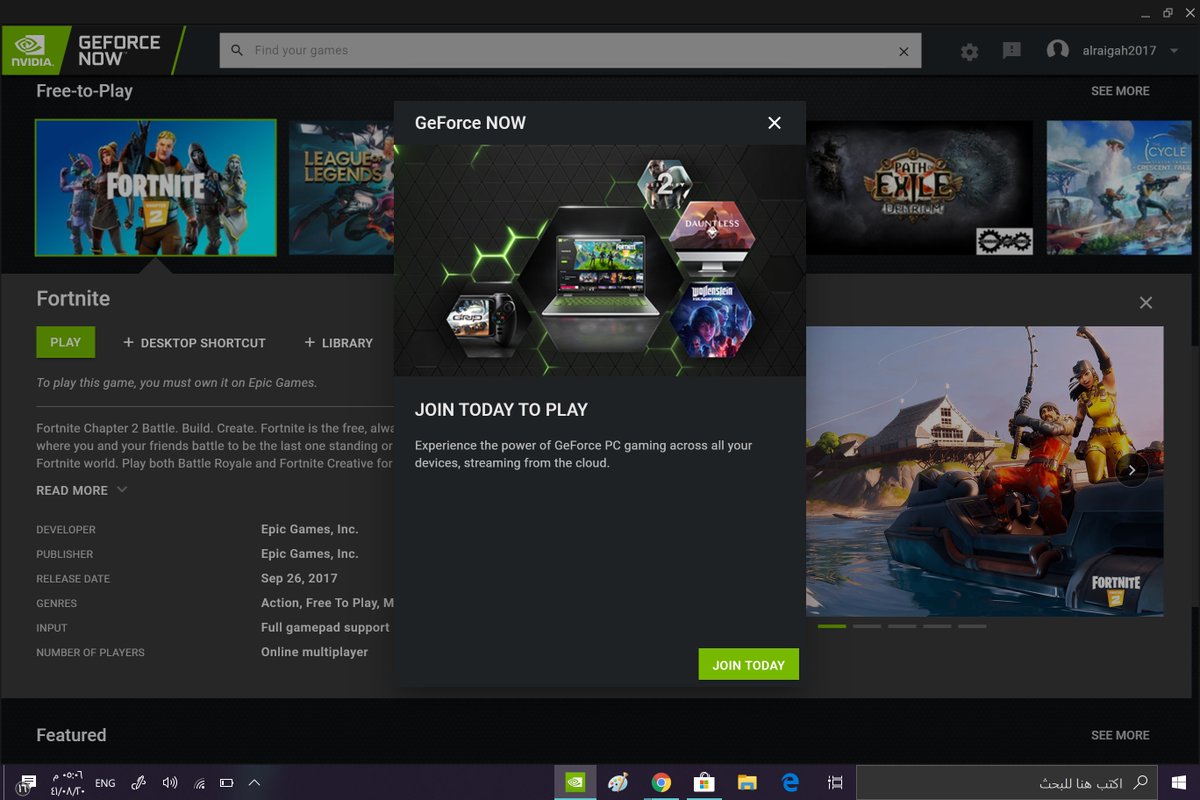
Task: Click the volume speaker tray icon
Action: click(170, 783)
